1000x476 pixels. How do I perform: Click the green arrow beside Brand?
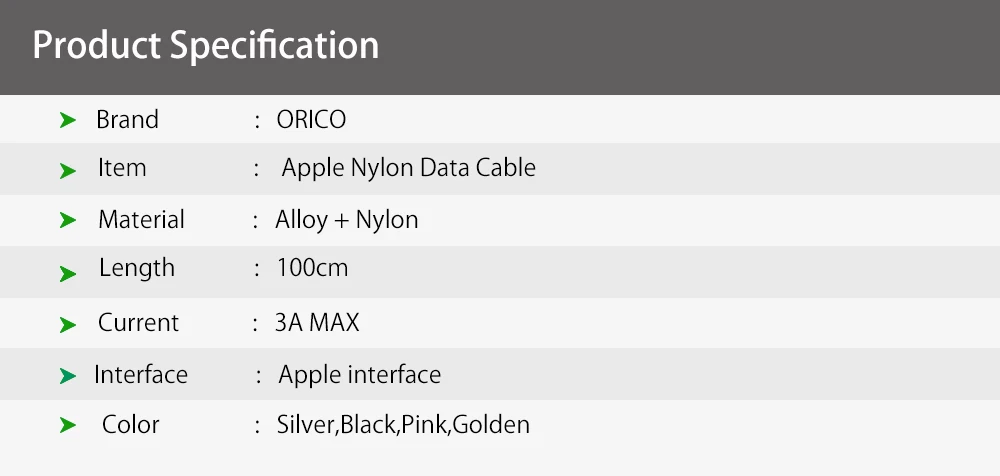pyautogui.click(x=68, y=121)
